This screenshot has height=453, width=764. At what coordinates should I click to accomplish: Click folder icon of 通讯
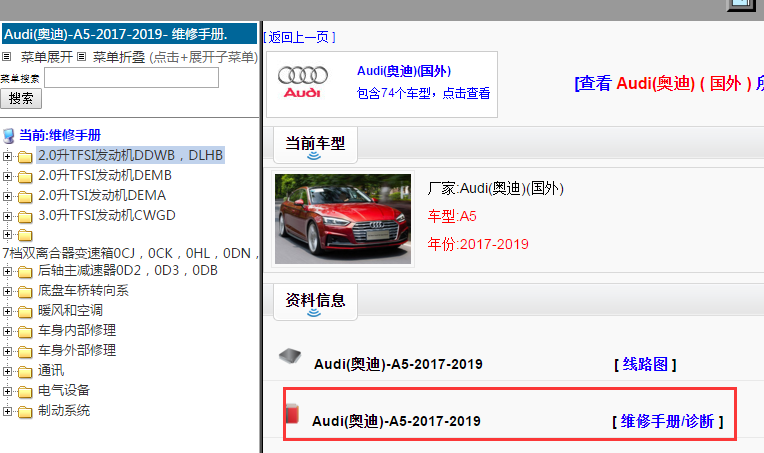(x=25, y=372)
